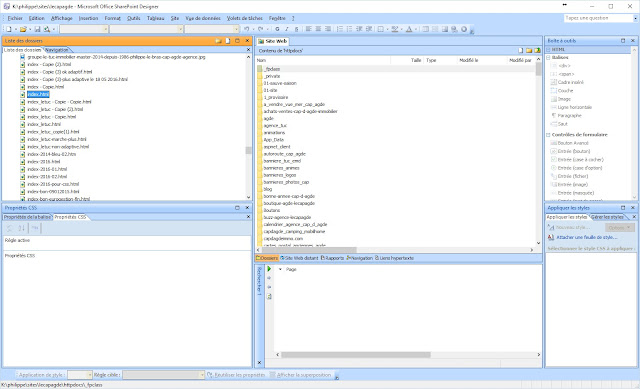This screenshot has height=389, width=640.
Task: Align text right in the toolbar
Action: [x=328, y=29]
